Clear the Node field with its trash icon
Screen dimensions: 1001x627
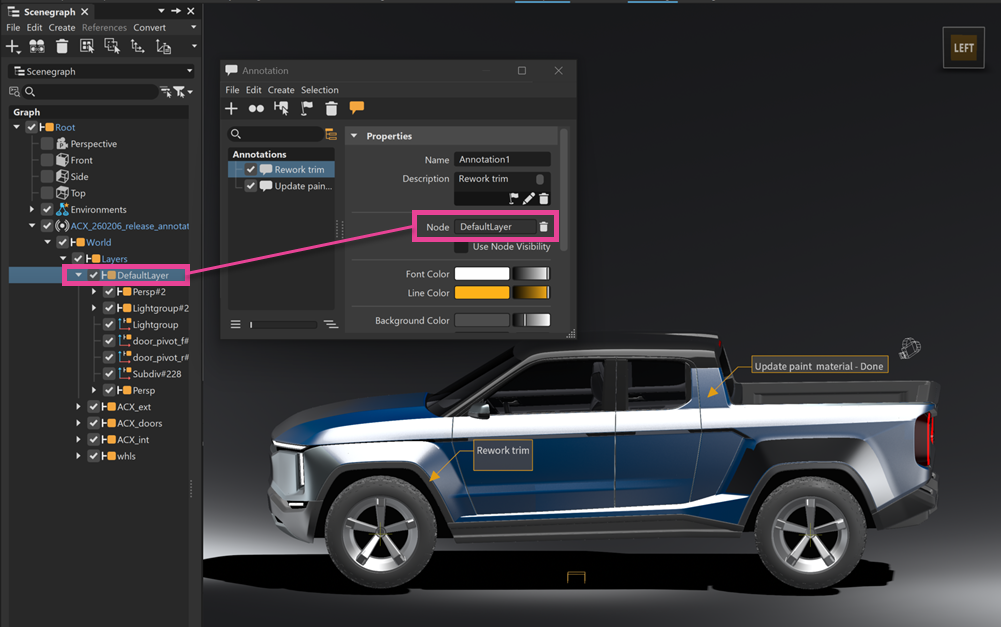[x=543, y=227]
